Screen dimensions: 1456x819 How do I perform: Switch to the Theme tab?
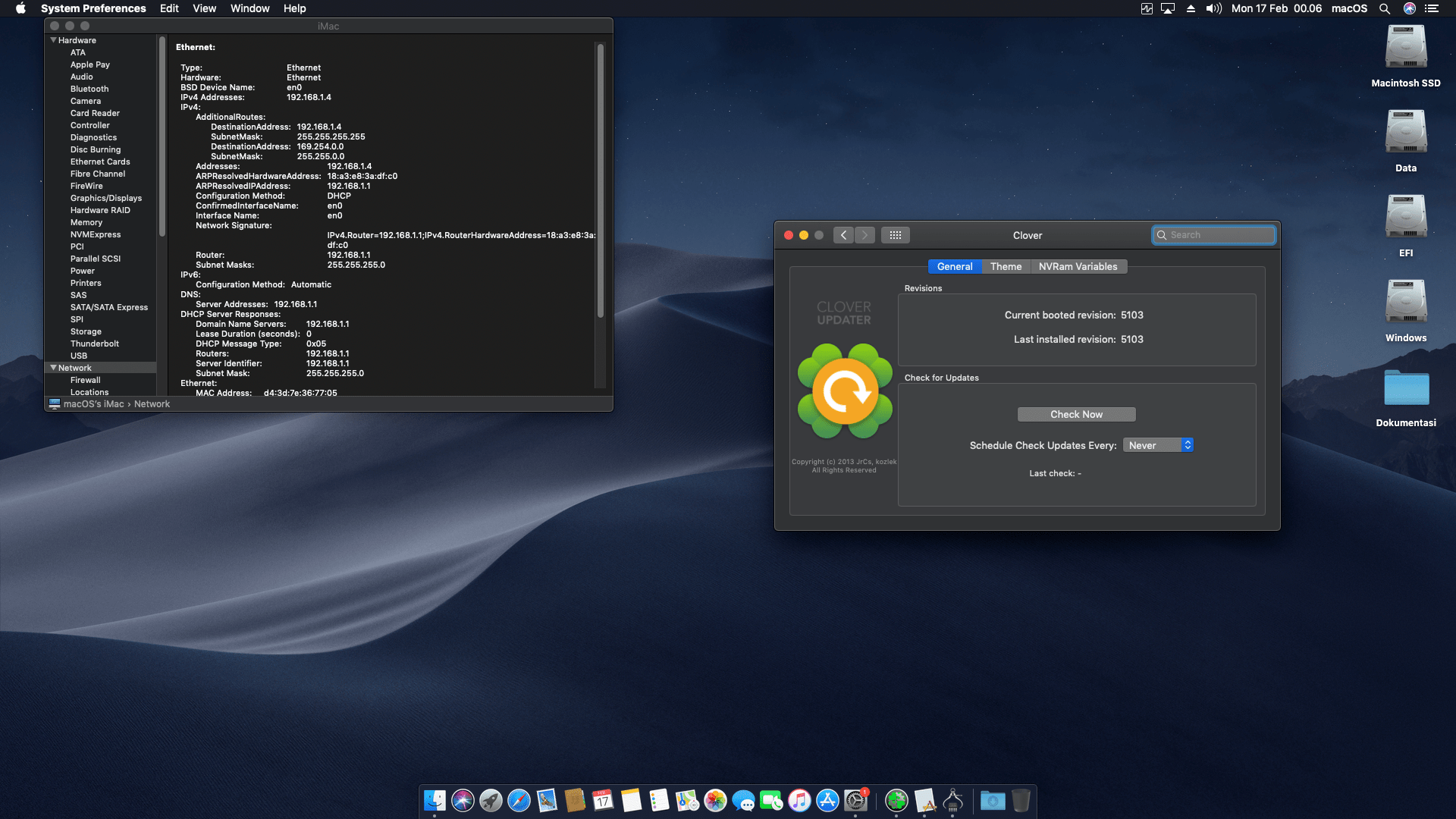click(x=1006, y=266)
